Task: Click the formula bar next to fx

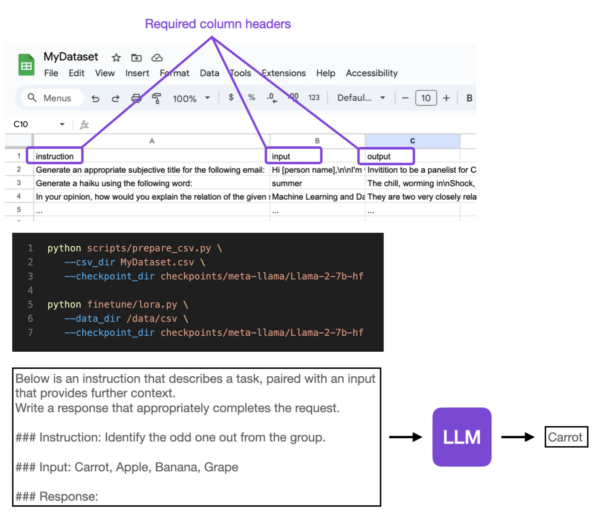Action: click(x=283, y=124)
